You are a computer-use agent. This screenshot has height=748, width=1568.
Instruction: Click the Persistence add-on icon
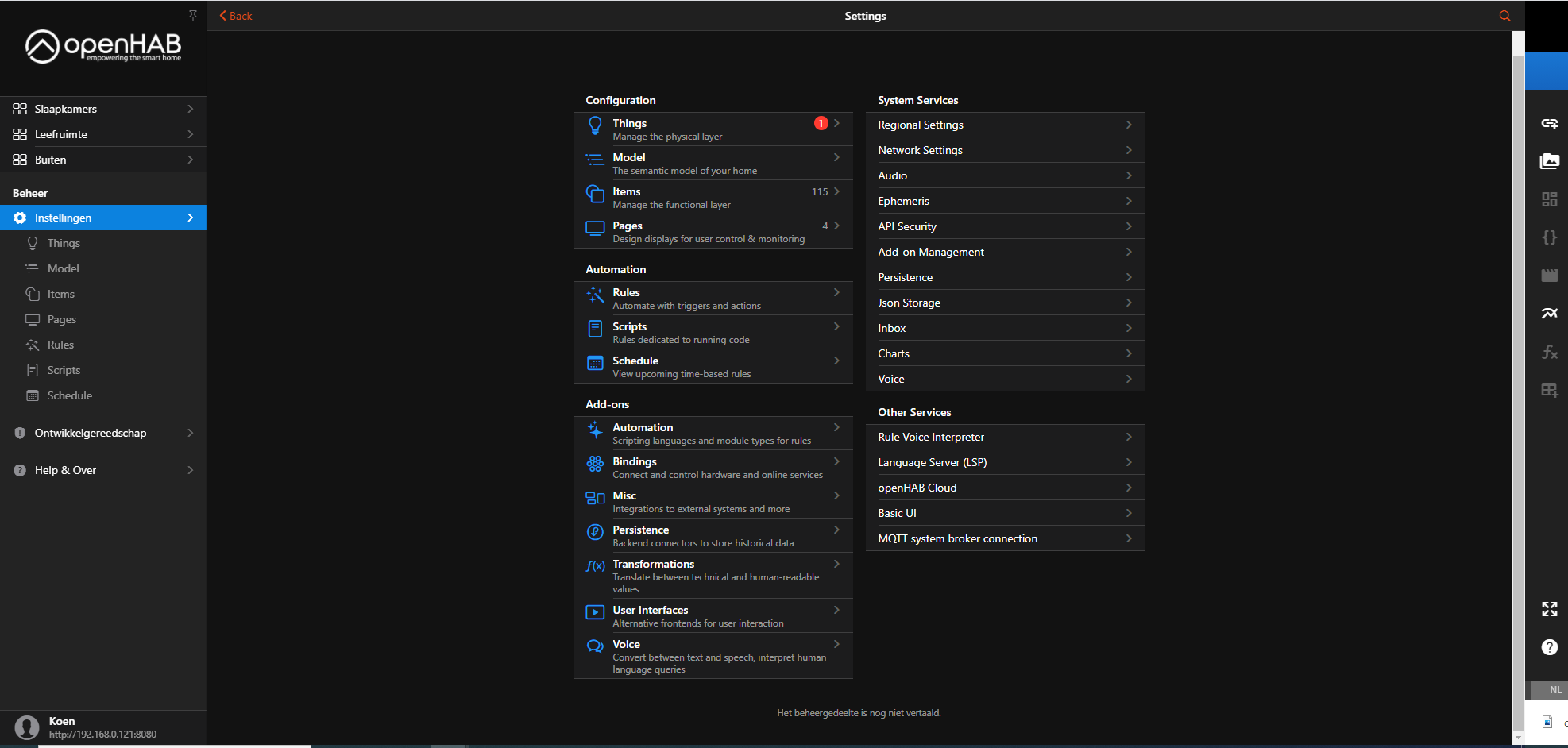point(595,532)
